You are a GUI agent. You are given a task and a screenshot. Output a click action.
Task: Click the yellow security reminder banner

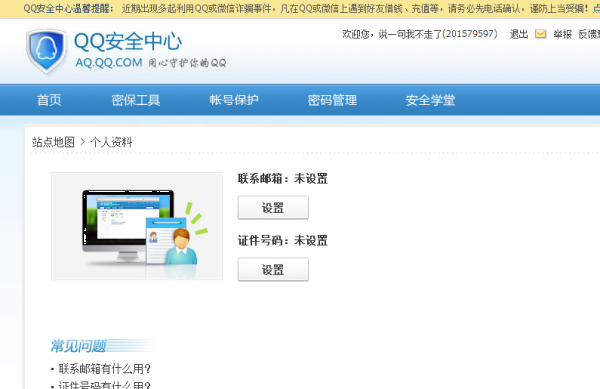(x=300, y=9)
